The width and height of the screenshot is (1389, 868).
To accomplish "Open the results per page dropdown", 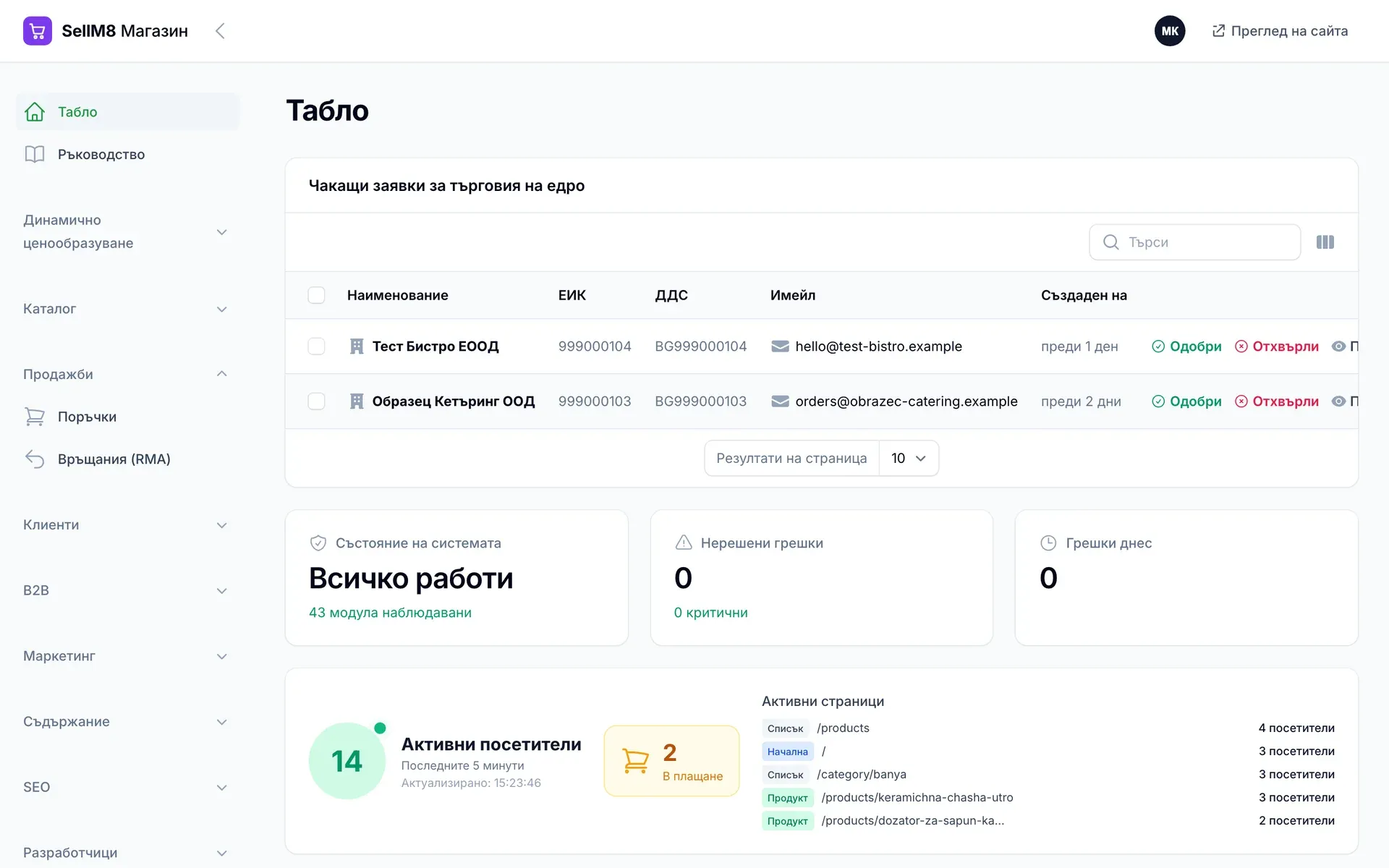I will 909,458.
